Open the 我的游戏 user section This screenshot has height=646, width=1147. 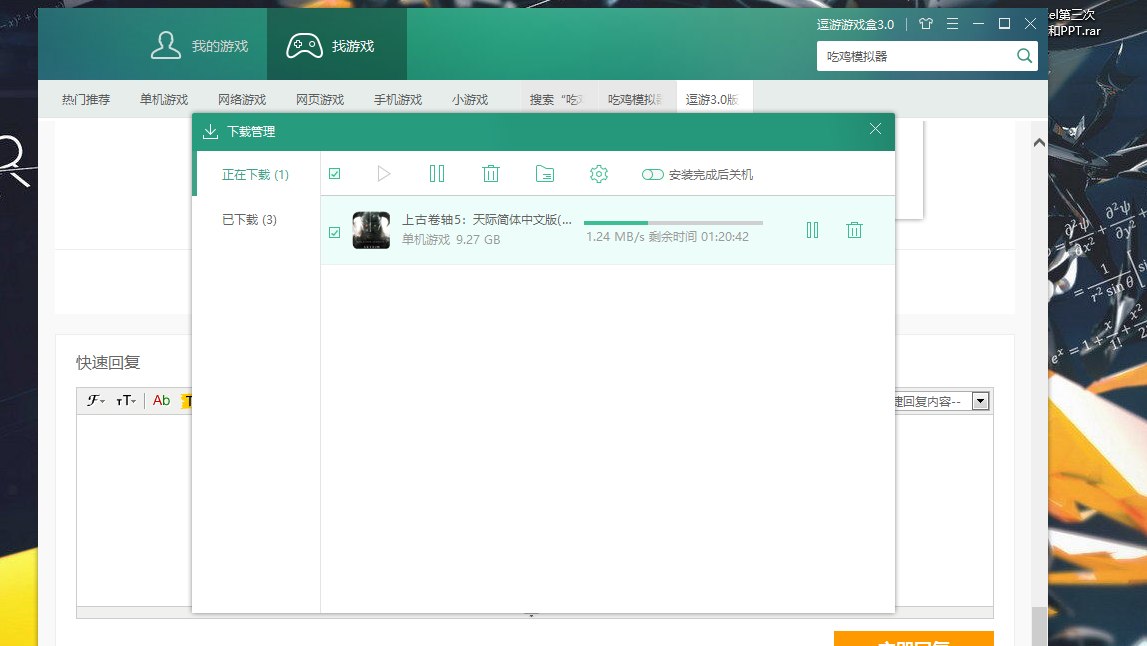point(199,45)
